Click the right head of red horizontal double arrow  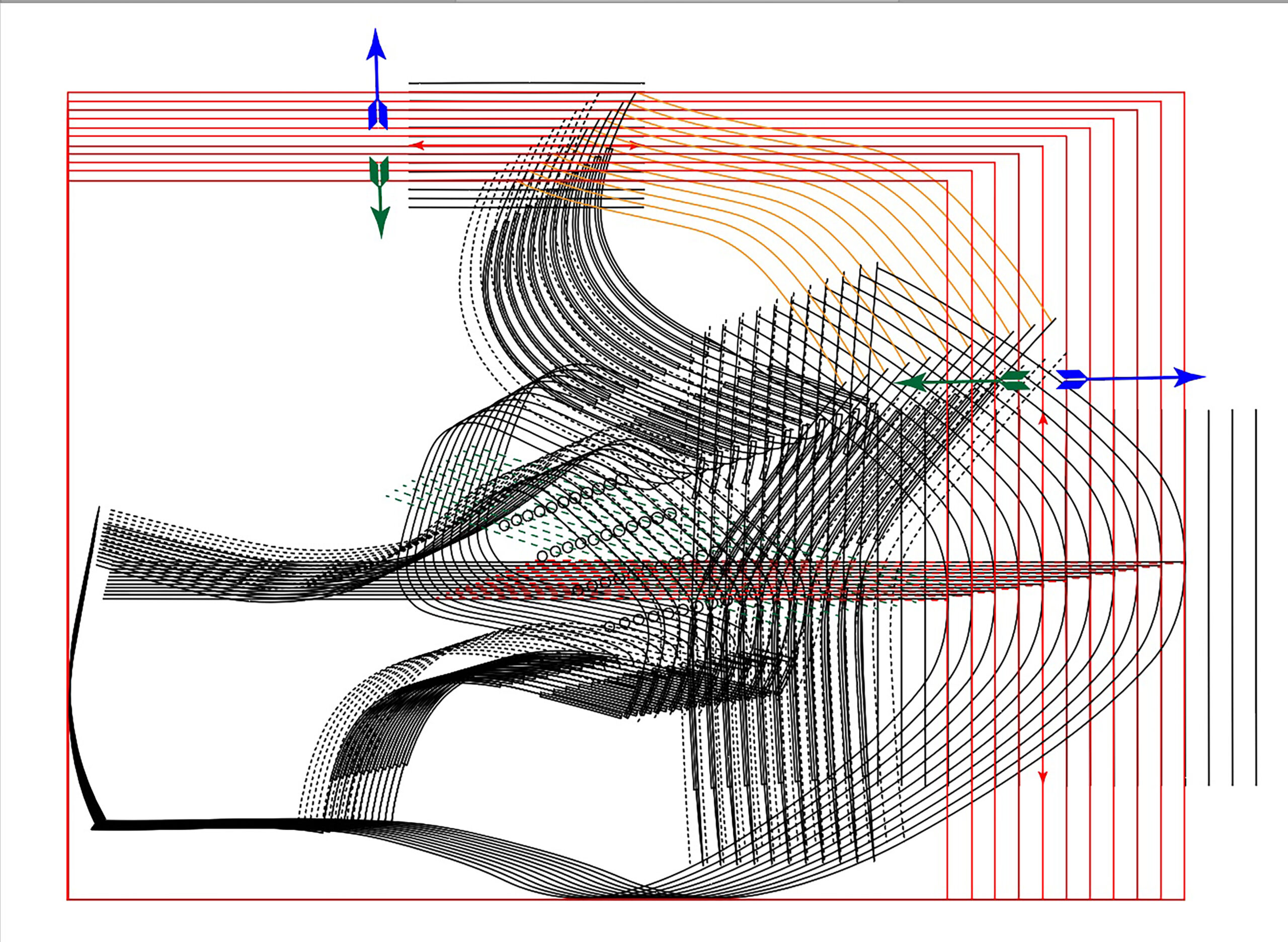point(634,146)
